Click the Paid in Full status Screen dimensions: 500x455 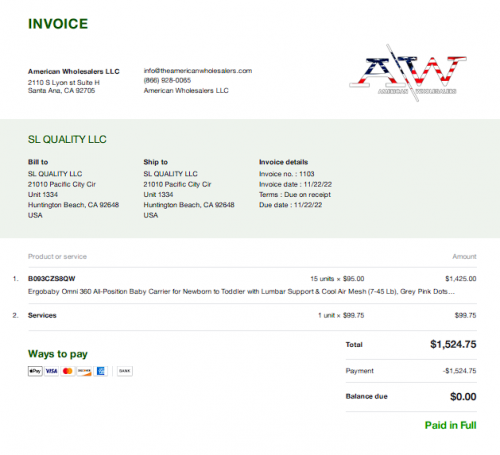(451, 425)
